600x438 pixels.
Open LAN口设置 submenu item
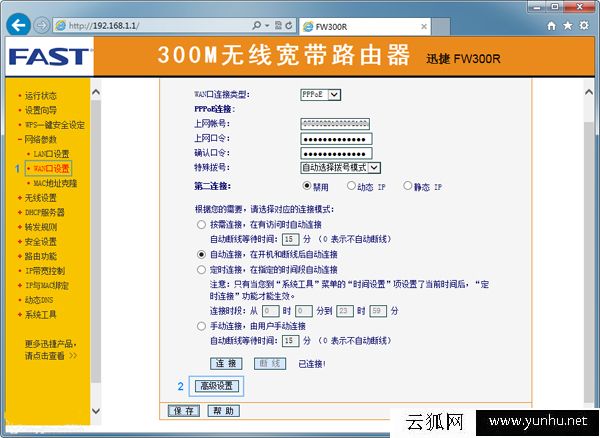point(51,154)
